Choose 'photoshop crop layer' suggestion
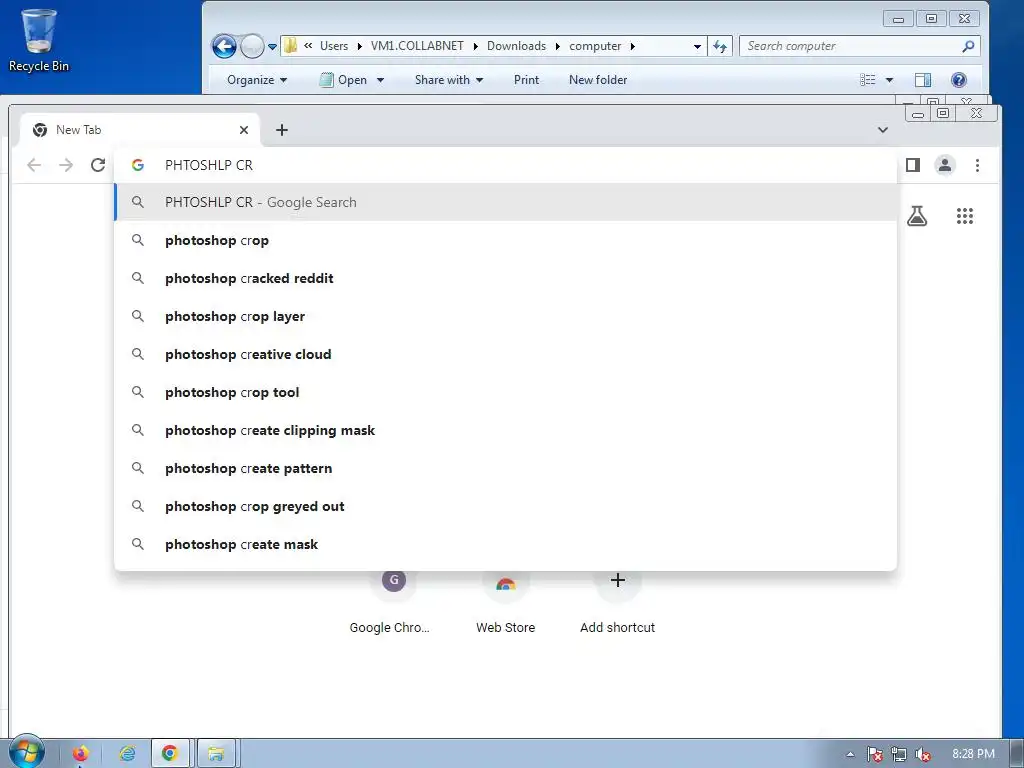Image resolution: width=1024 pixels, height=768 pixels. pyautogui.click(x=505, y=316)
